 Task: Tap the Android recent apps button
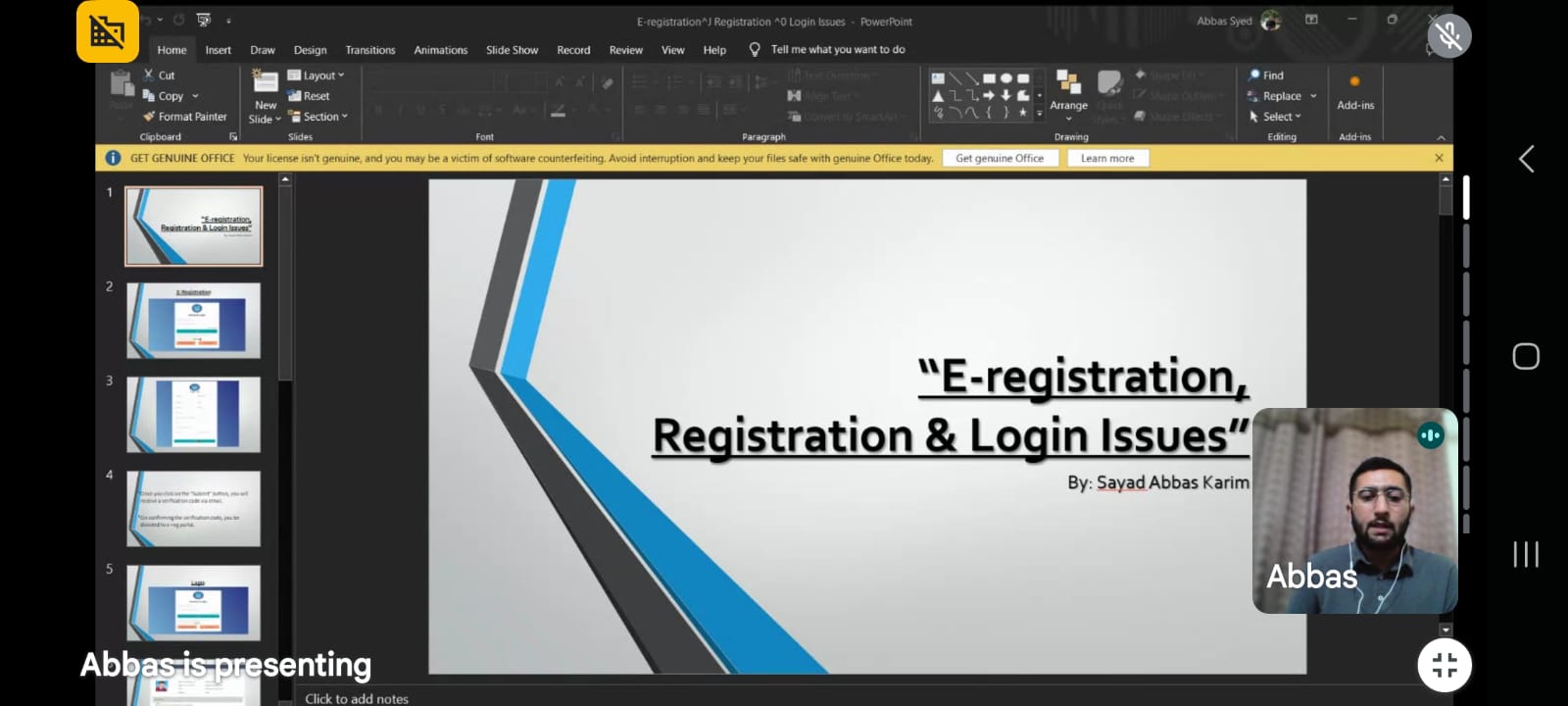(x=1526, y=554)
